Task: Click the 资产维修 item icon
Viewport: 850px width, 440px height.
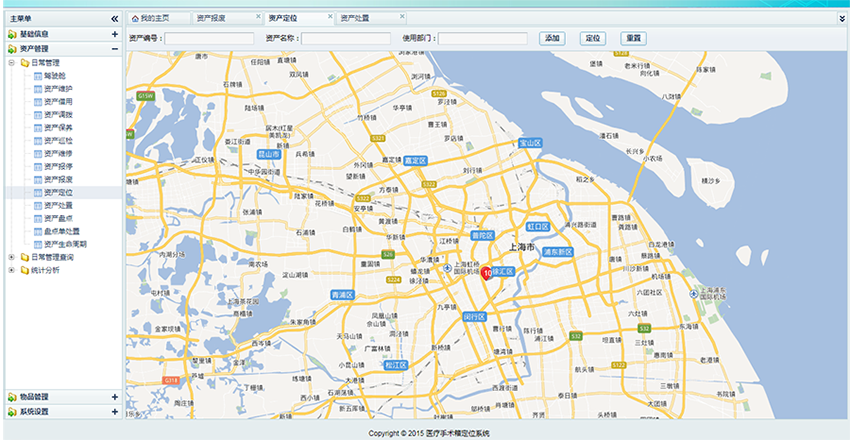Action: coord(37,154)
